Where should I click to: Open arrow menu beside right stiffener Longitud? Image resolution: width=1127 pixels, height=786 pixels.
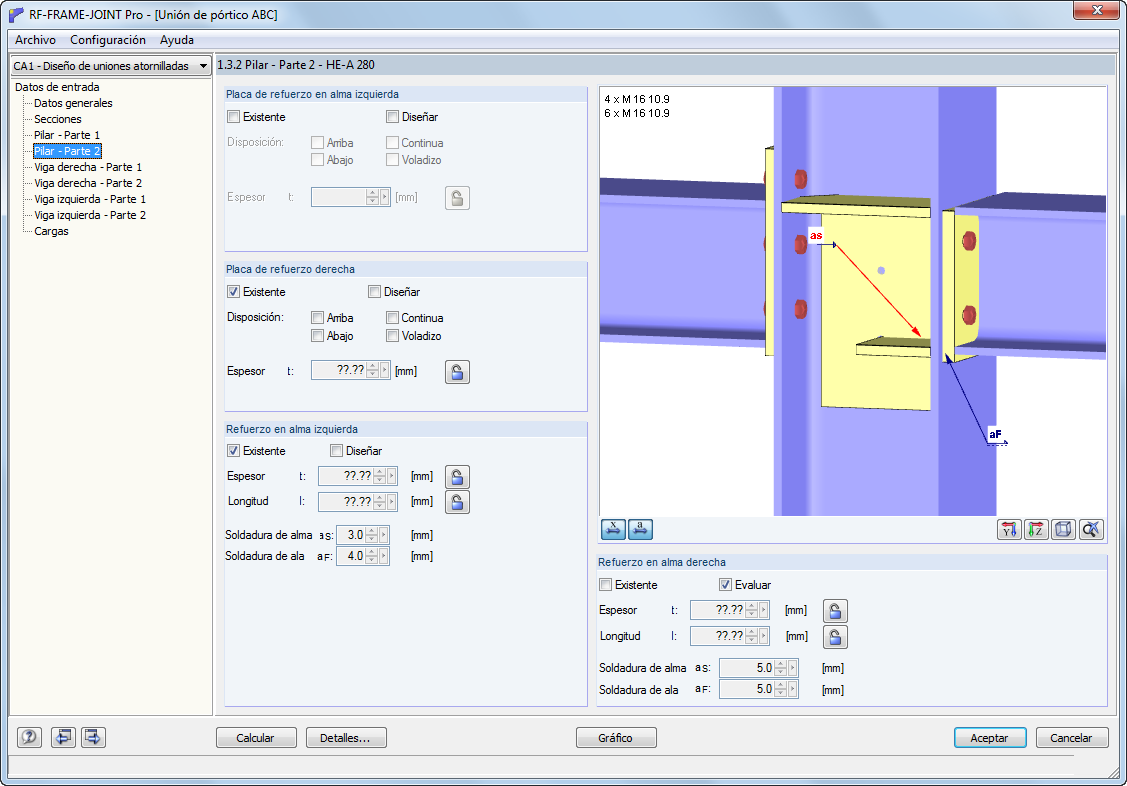click(764, 636)
